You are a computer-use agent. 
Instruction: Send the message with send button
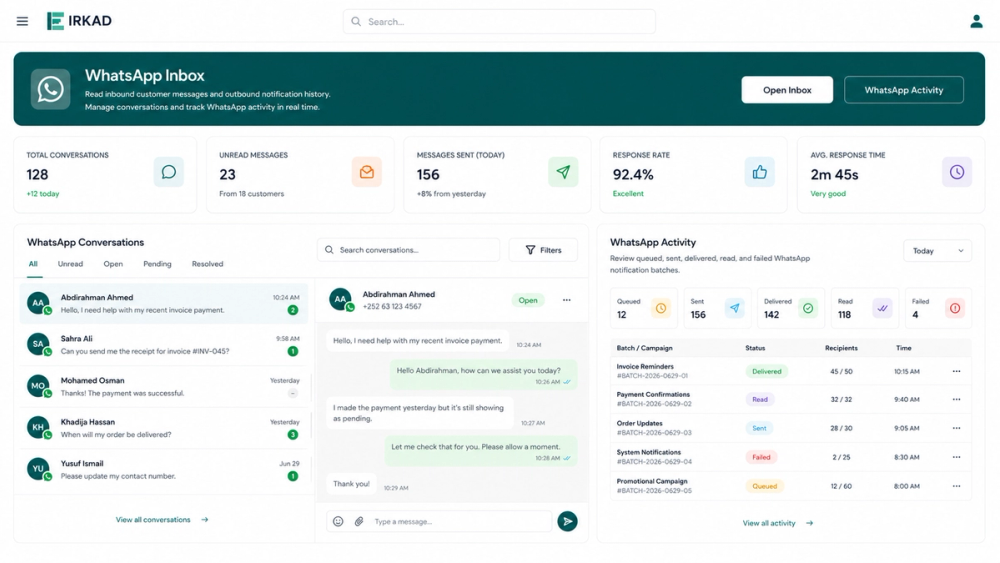coord(567,522)
